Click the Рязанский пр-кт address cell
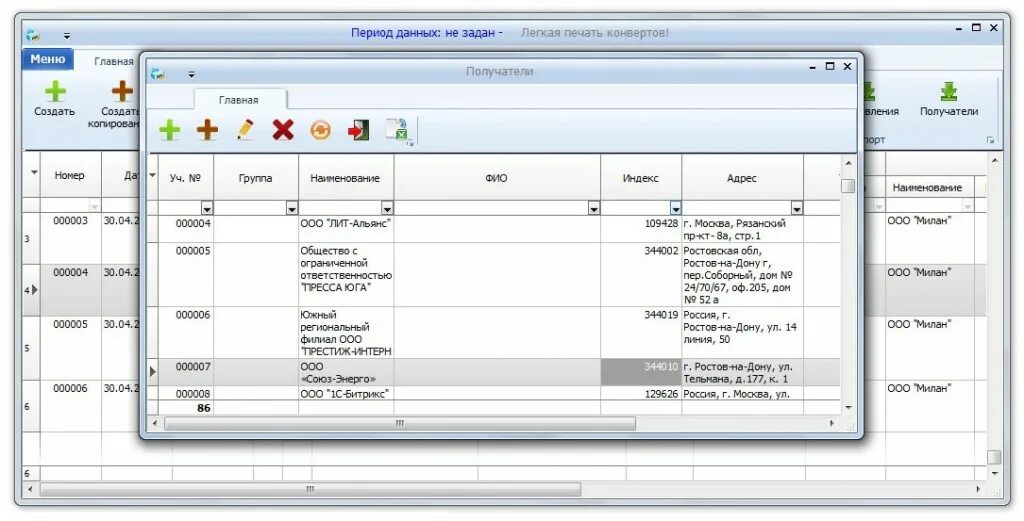Image resolution: width=1024 pixels, height=521 pixels. pos(742,229)
